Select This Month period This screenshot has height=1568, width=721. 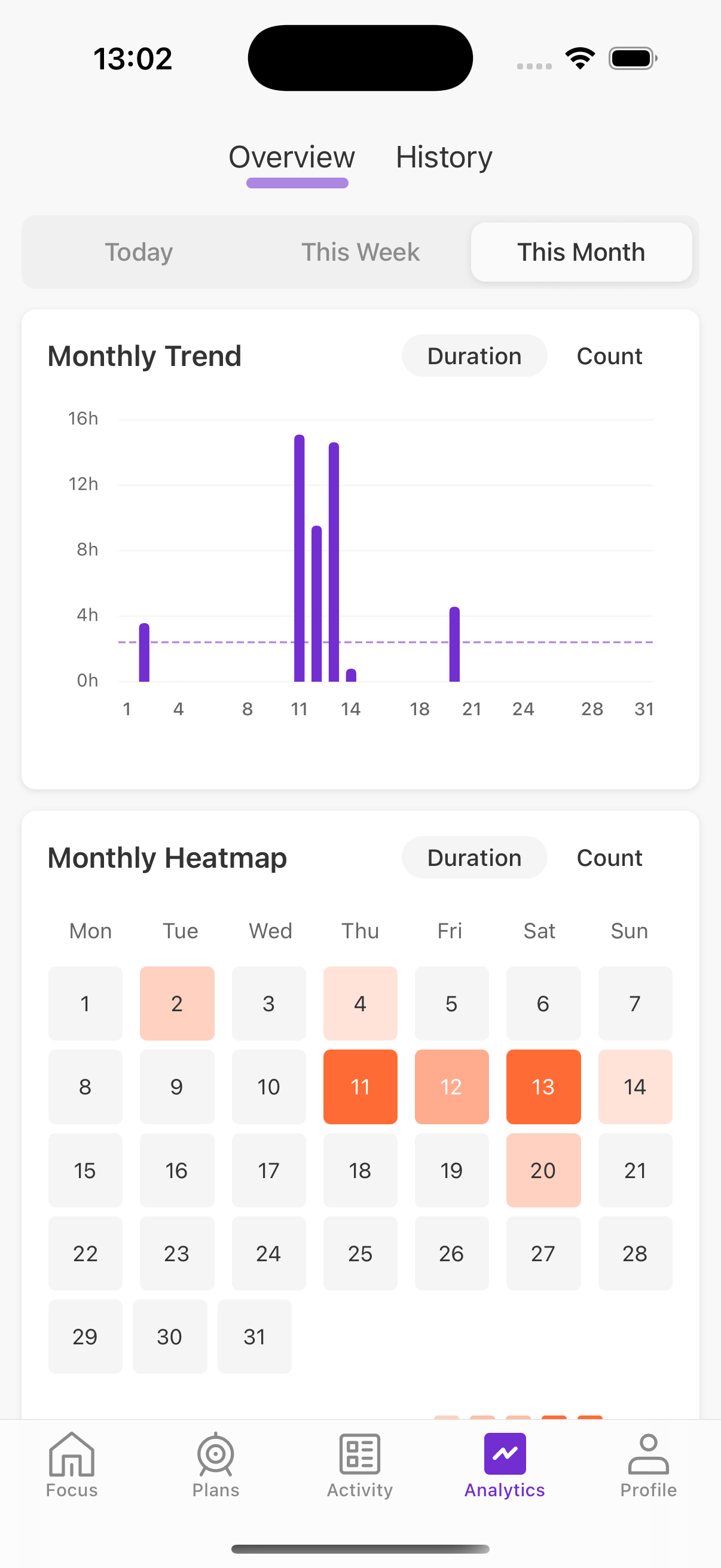click(581, 252)
